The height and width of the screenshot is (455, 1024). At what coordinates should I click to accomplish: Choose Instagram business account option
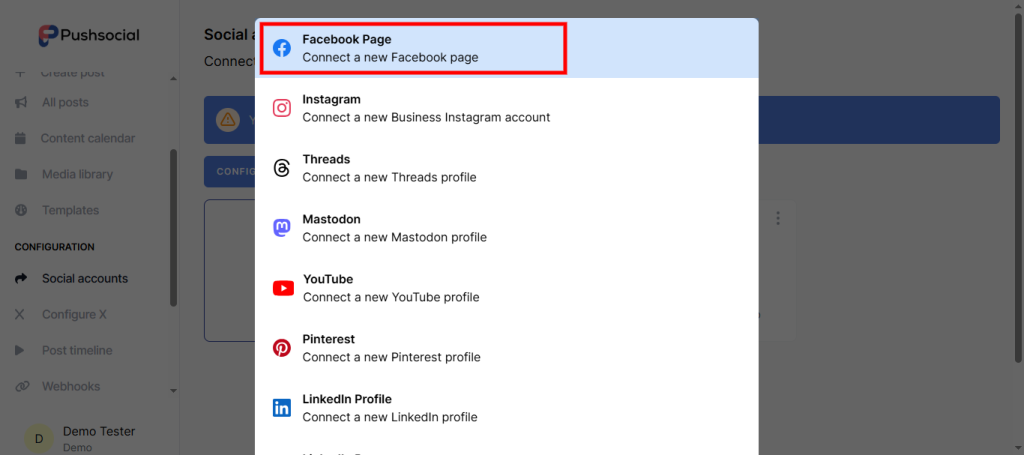tap(507, 108)
